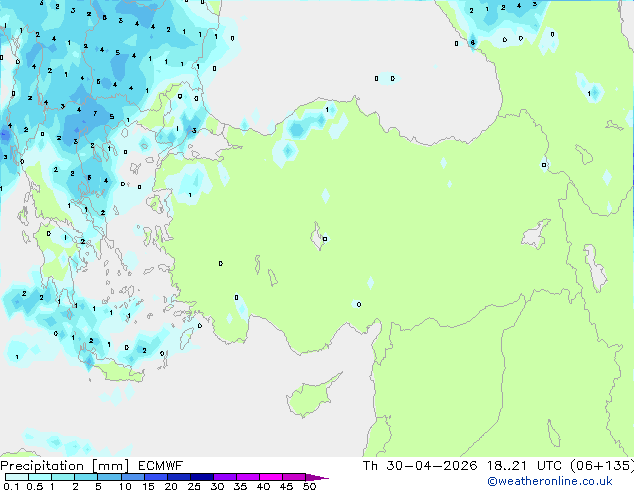Screen dimensions: 634x490
Task: Click the legend tick label "40"
Action: point(263,486)
